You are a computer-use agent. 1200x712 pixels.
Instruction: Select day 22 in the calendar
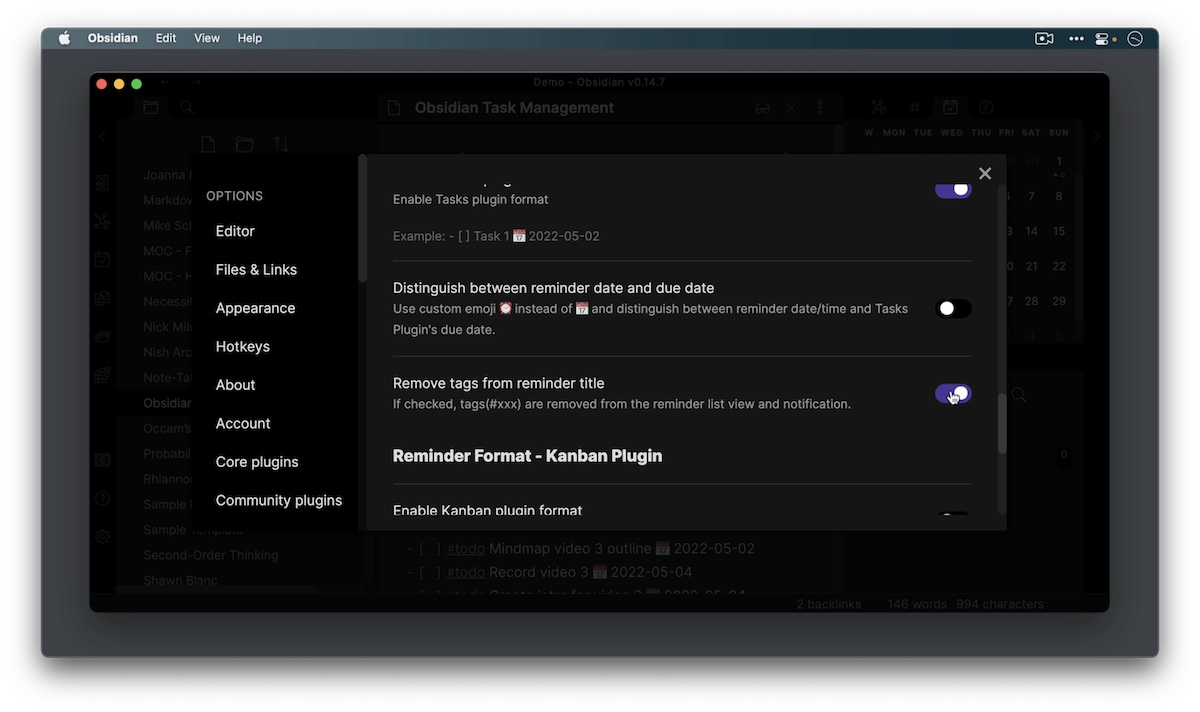(1058, 266)
